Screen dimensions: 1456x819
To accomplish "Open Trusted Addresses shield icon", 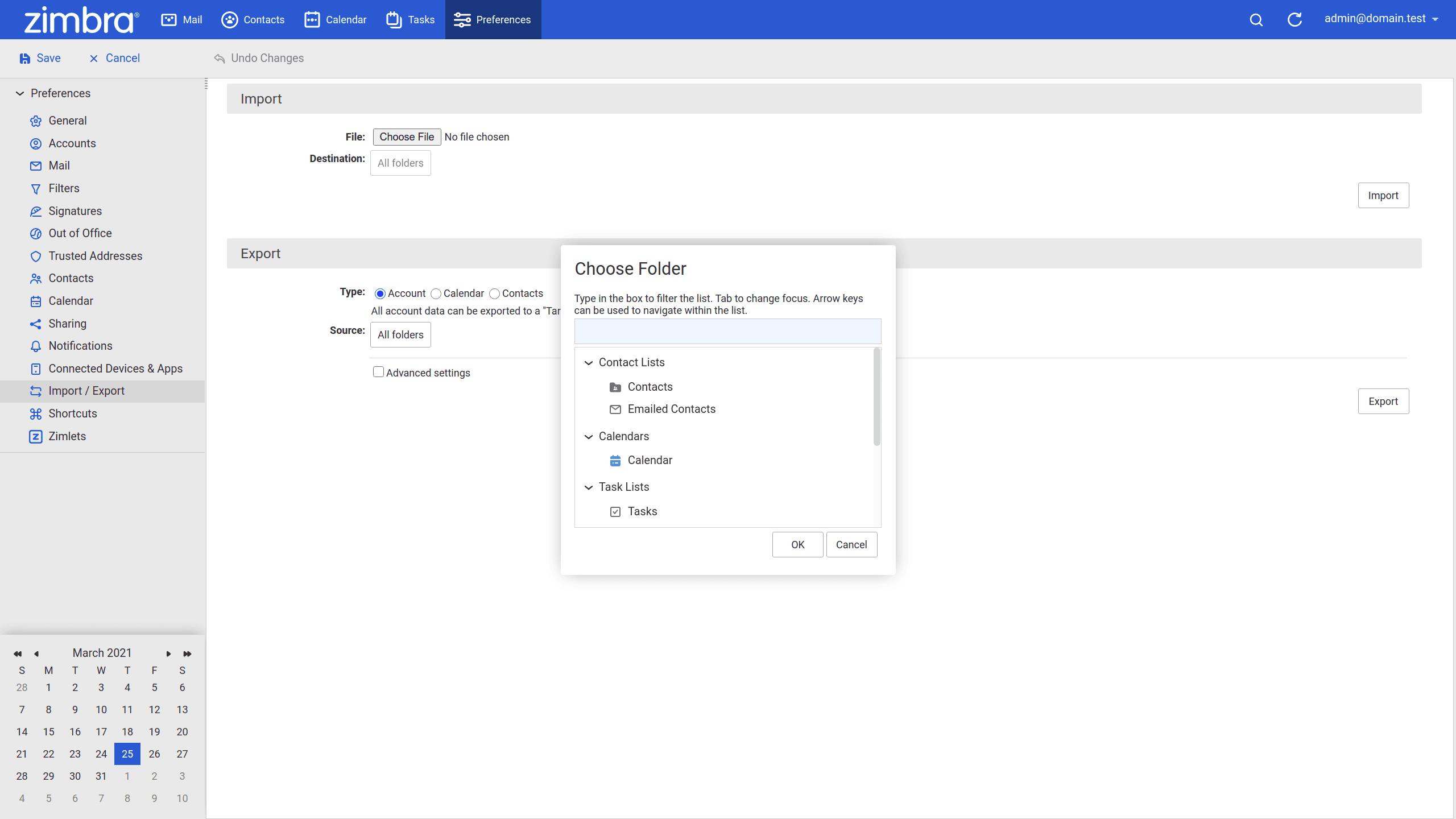I will 36,257.
